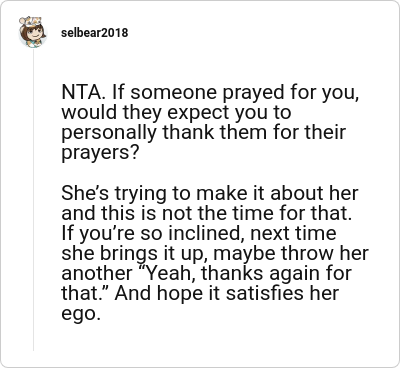Click "If someone prayed for you," in first line
400x368 pixels.
236,93
